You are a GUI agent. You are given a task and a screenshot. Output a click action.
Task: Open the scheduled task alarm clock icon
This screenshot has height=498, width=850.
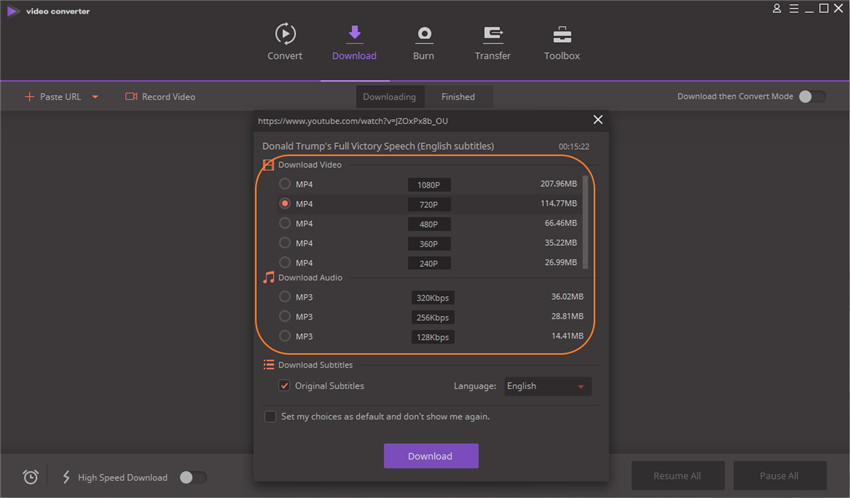(x=30, y=477)
